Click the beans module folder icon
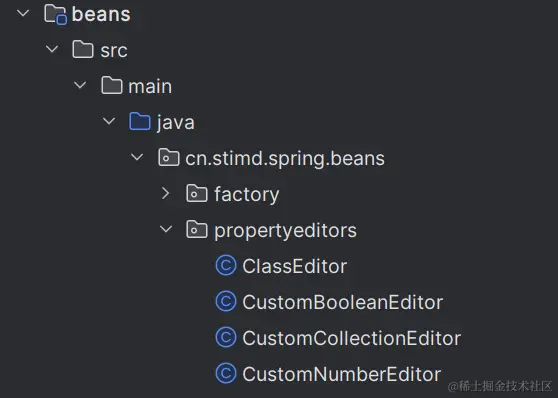Viewport: 558px width, 398px height. 56,15
